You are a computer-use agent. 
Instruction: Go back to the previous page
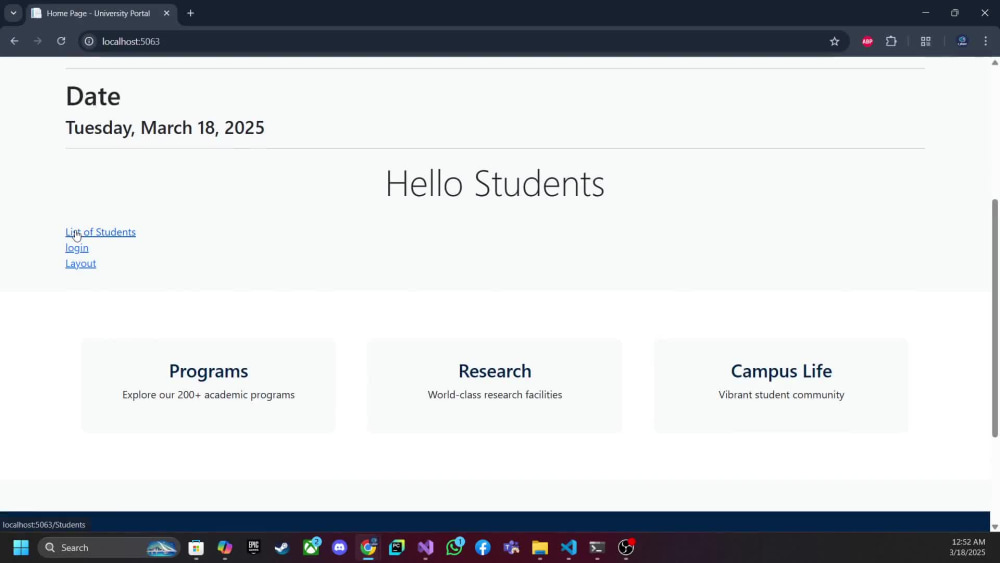pyautogui.click(x=14, y=41)
